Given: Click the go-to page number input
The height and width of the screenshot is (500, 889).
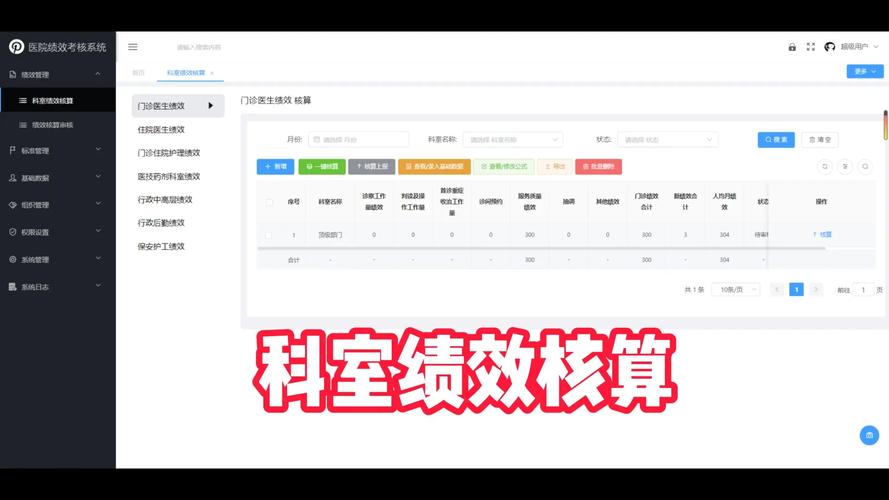Looking at the screenshot, I should (x=863, y=290).
